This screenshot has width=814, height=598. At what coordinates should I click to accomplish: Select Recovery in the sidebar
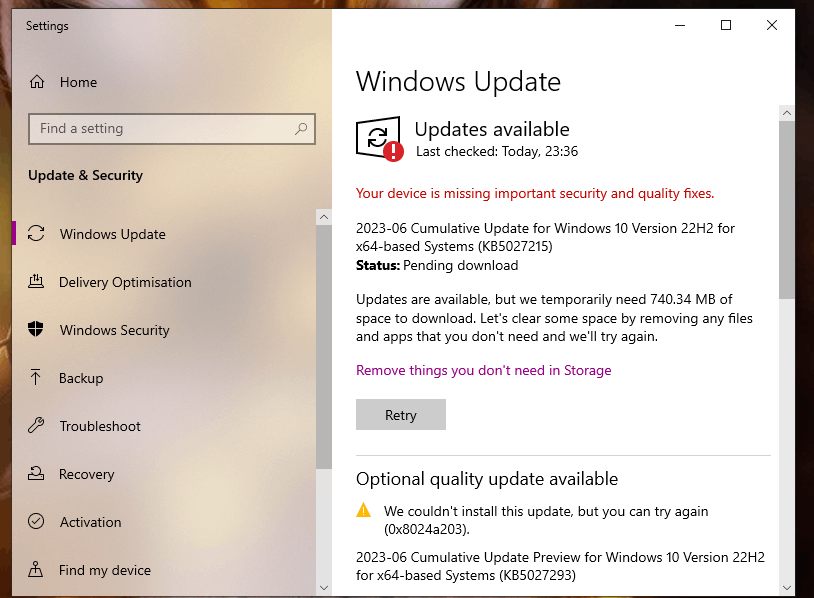[164, 474]
